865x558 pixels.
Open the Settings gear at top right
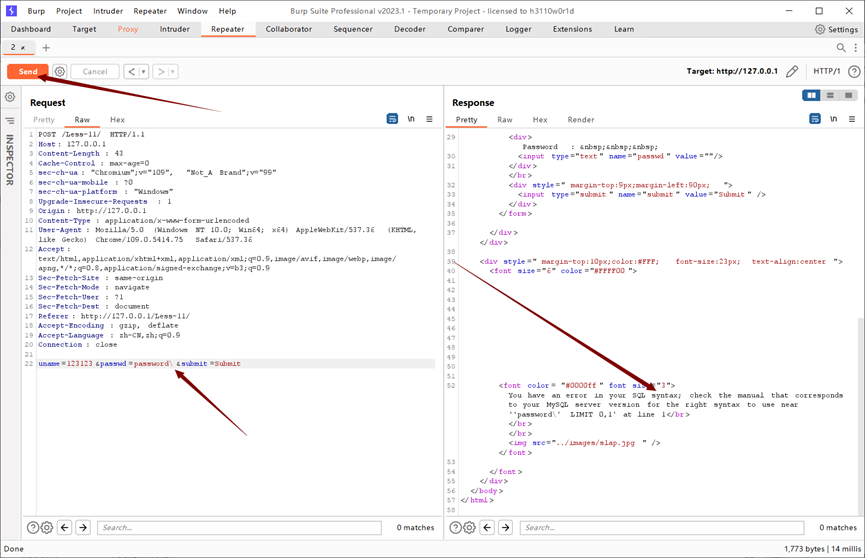[x=836, y=29]
